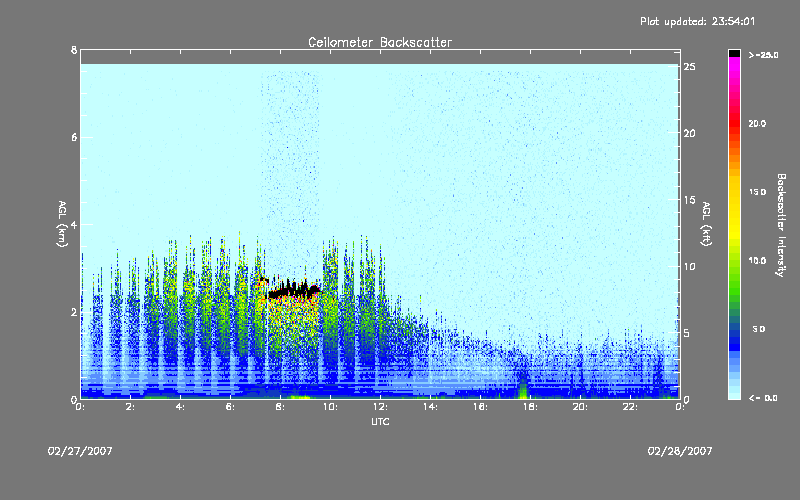Screen dimensions: 800x500
Task: Click the '>=25.0' colorbar maximum label
Action: click(x=764, y=55)
